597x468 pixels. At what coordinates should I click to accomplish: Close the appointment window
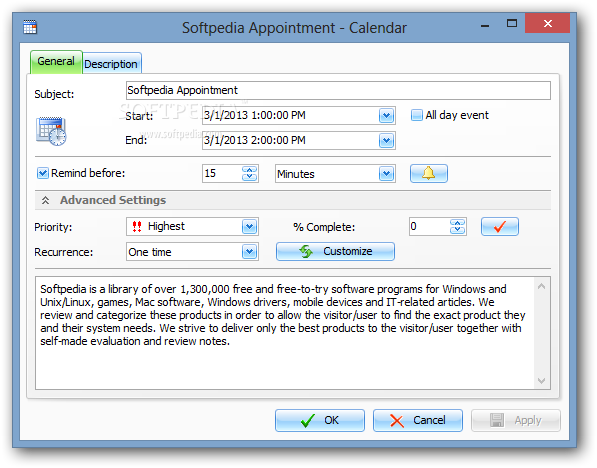548,24
